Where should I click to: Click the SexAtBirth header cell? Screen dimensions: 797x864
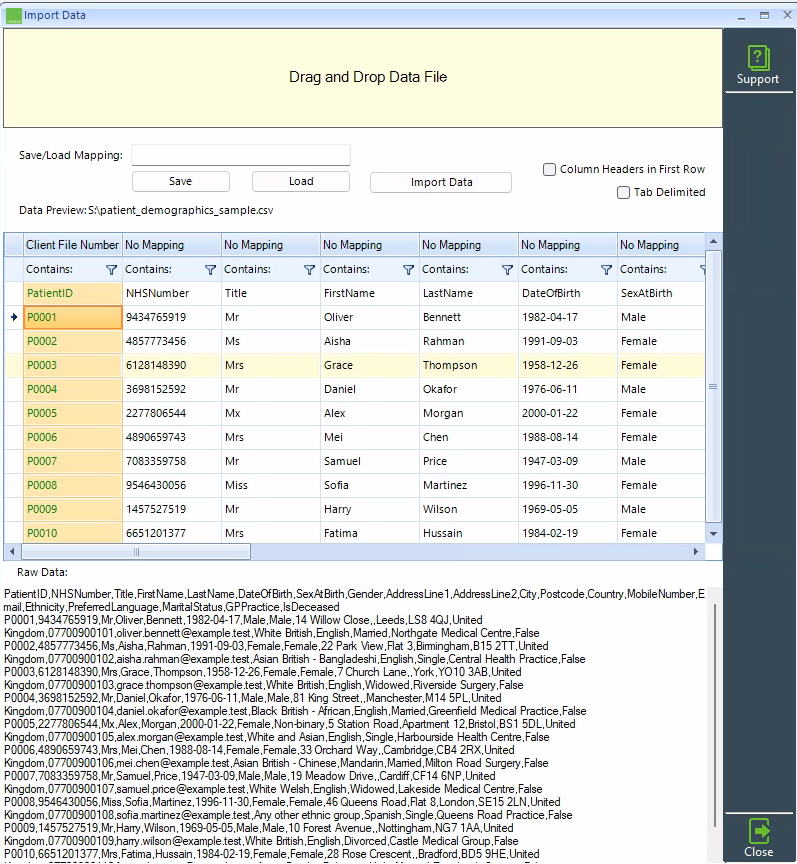point(661,293)
